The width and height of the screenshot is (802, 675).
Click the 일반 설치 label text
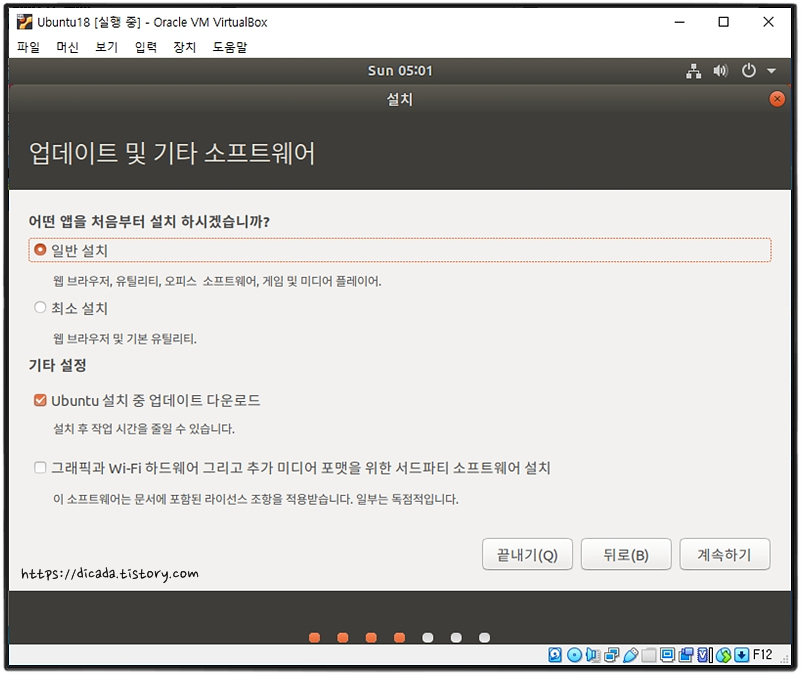(79, 251)
